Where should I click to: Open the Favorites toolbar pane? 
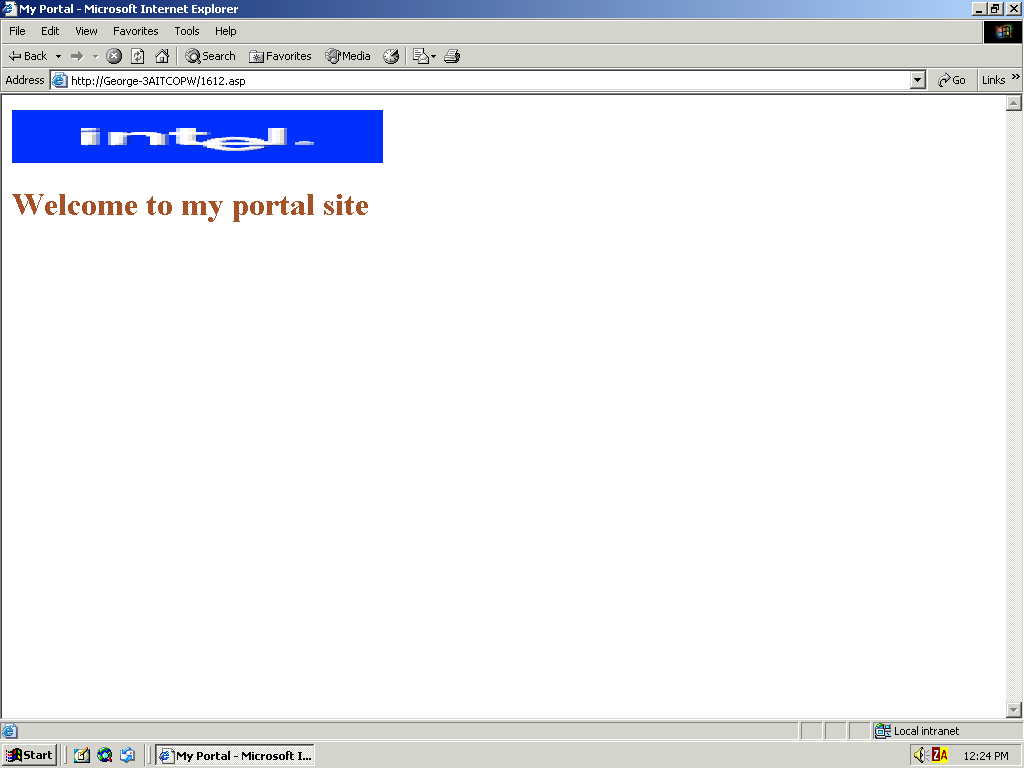280,56
